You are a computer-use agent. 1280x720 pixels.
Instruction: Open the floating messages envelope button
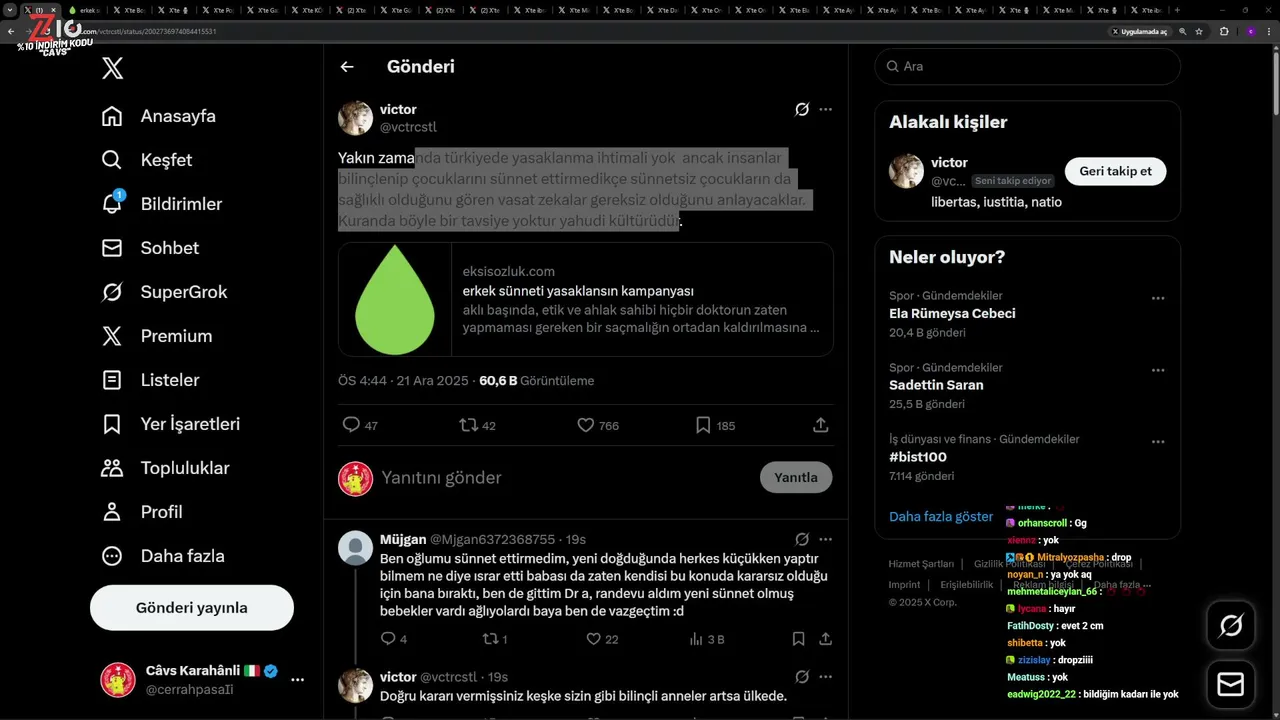pos(1231,684)
